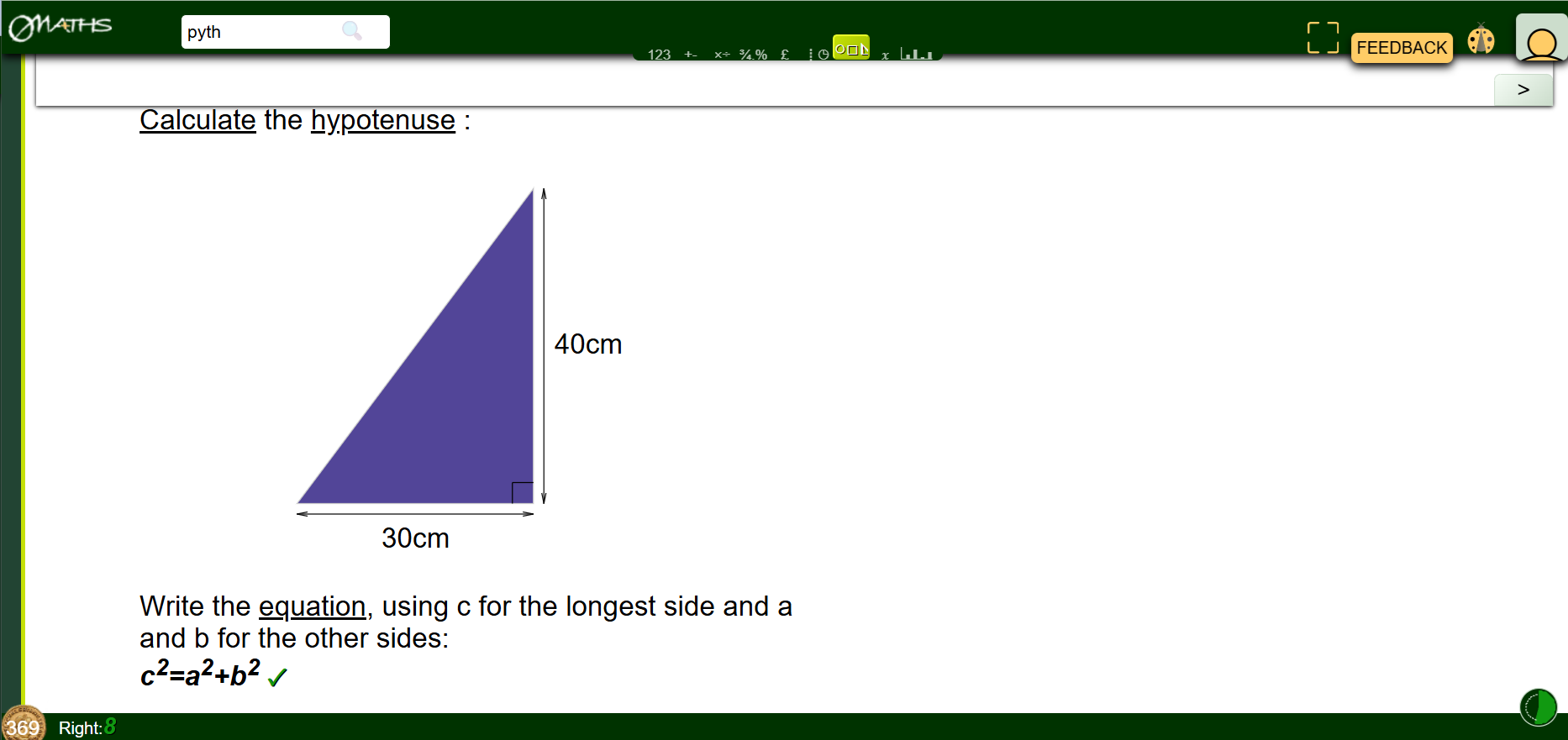1568x740 pixels.
Task: Enter fullscreen with the bracket icon
Action: (1322, 38)
